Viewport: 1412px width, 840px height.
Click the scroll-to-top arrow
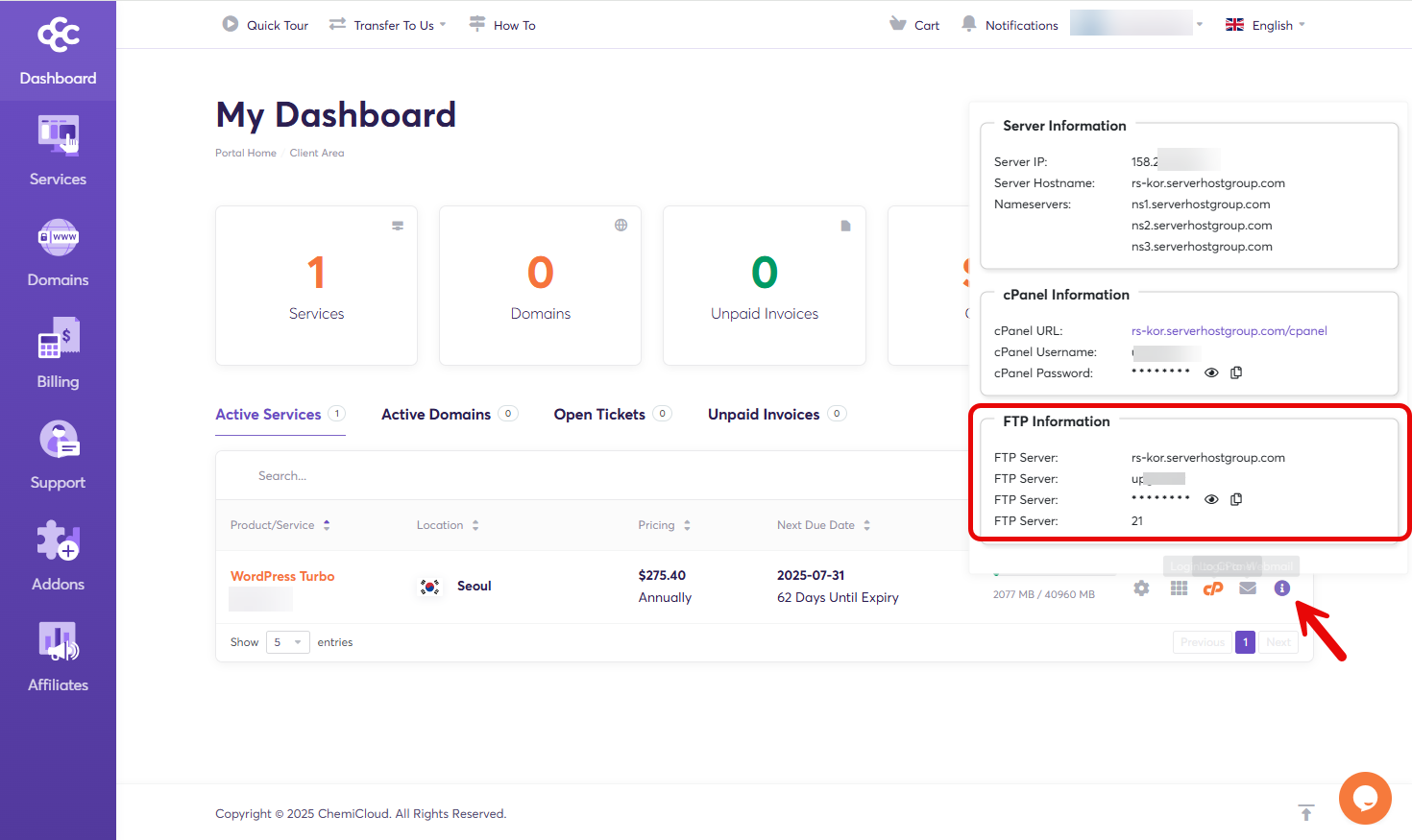[1305, 813]
